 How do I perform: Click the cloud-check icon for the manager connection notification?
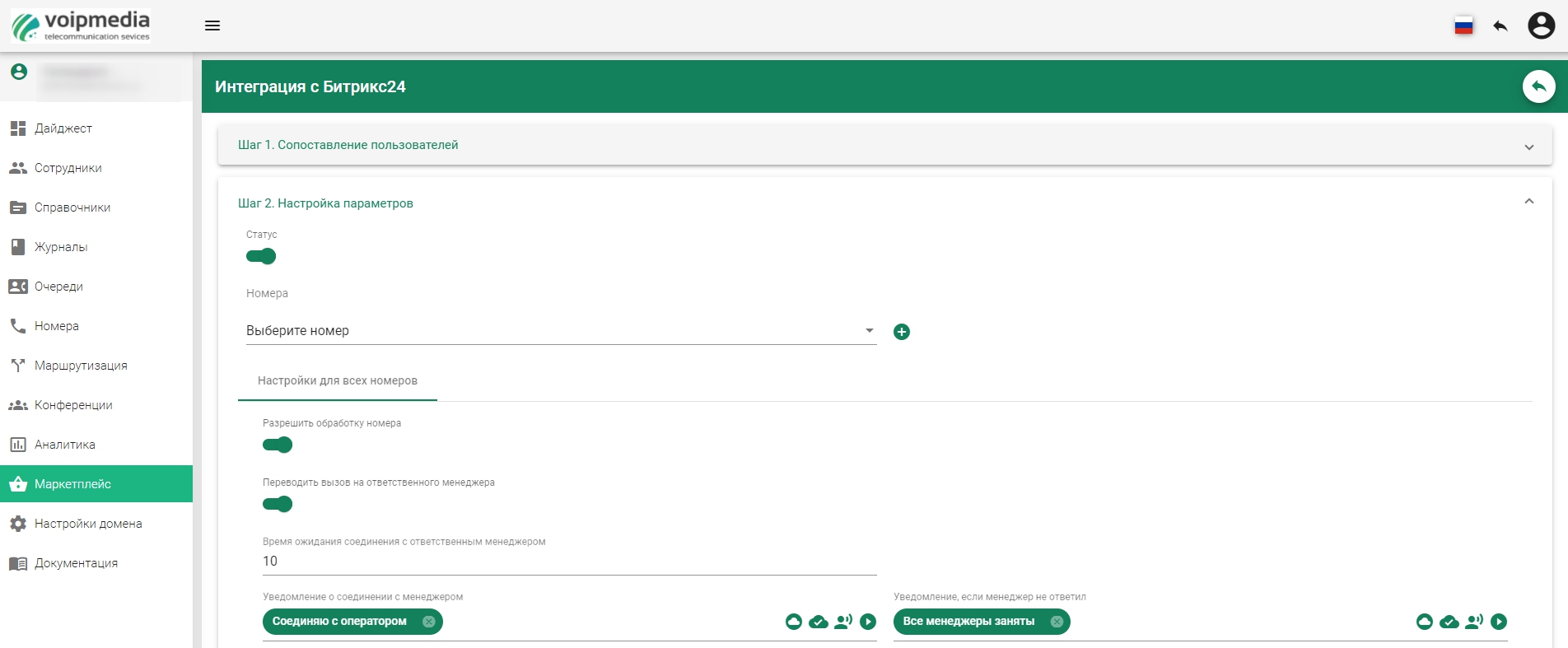[819, 622]
